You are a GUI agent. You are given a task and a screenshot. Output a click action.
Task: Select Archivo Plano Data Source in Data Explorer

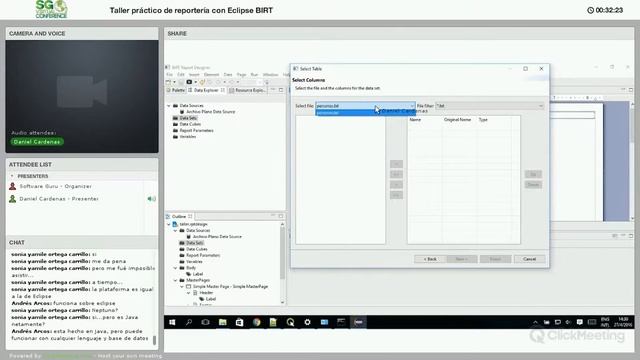pyautogui.click(x=210, y=112)
